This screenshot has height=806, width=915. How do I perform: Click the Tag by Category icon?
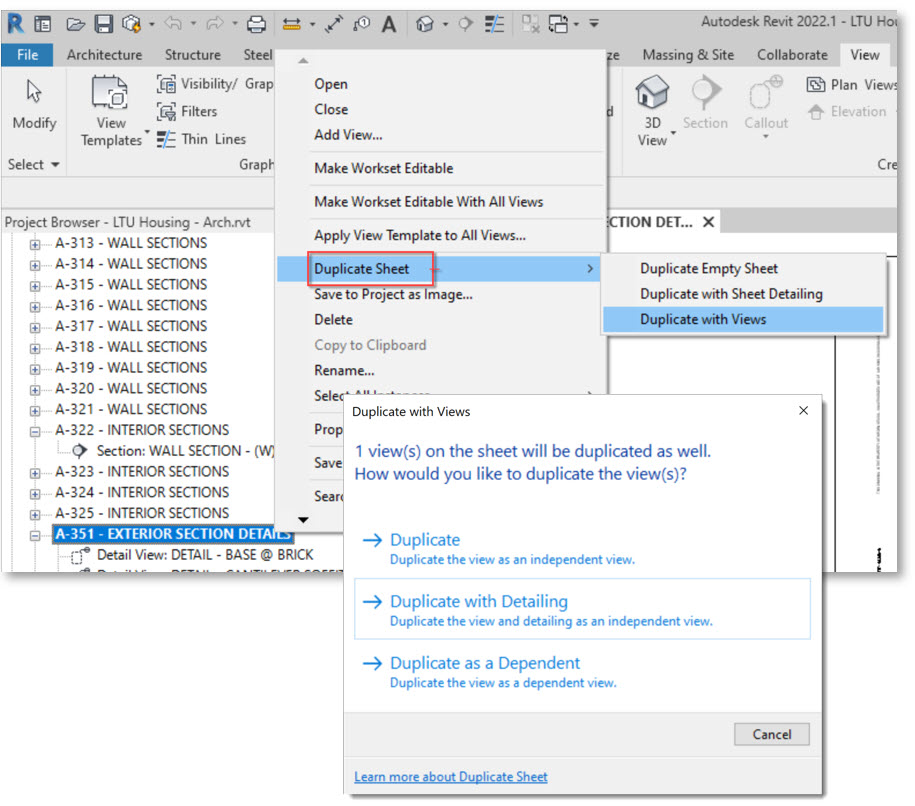[x=362, y=24]
